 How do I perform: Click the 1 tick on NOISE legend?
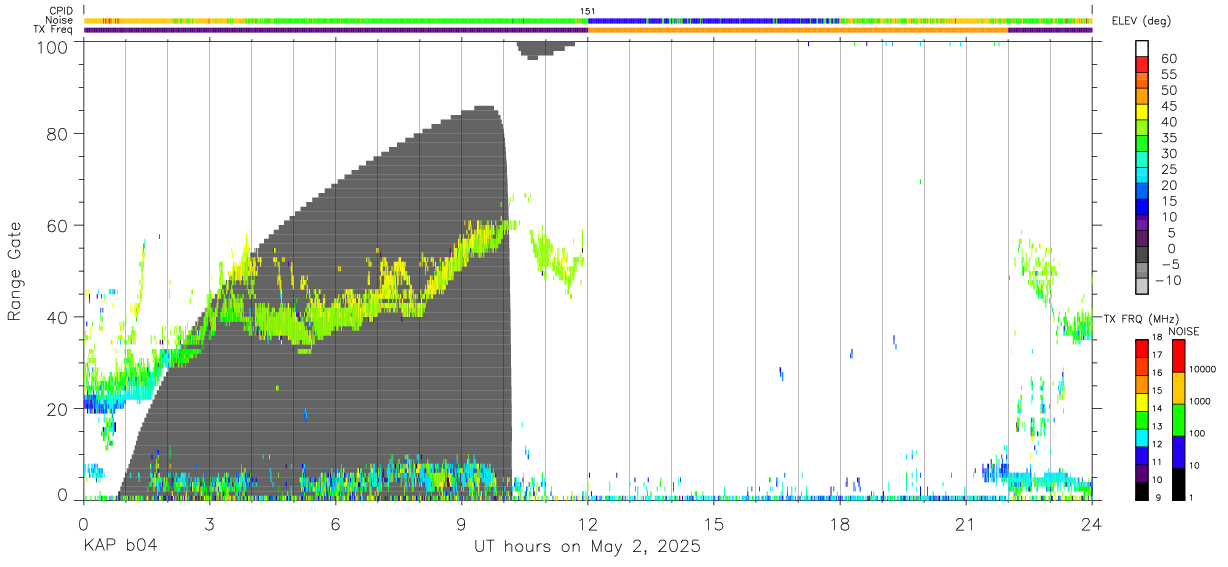(1192, 497)
